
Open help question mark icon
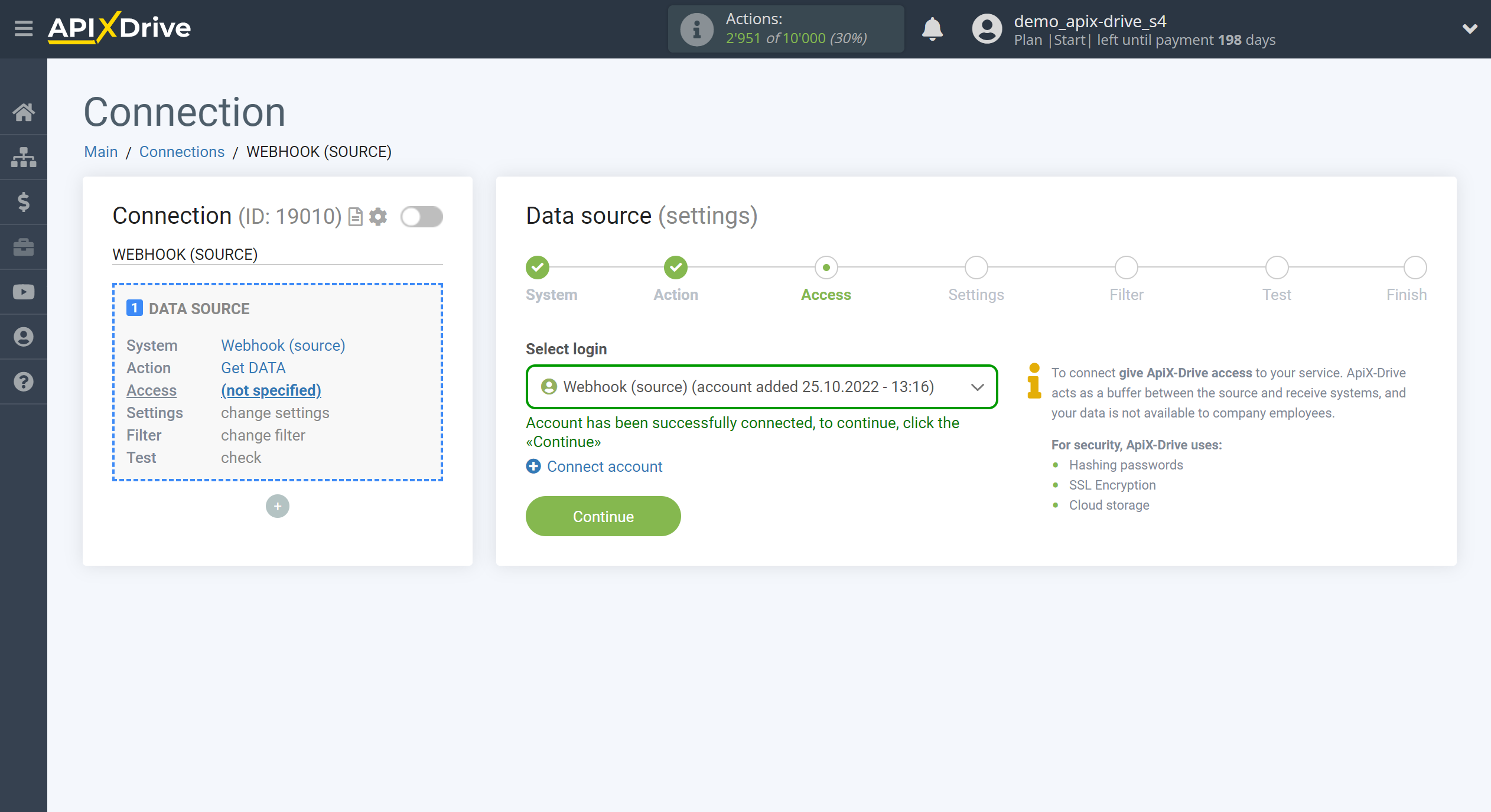pyautogui.click(x=24, y=381)
